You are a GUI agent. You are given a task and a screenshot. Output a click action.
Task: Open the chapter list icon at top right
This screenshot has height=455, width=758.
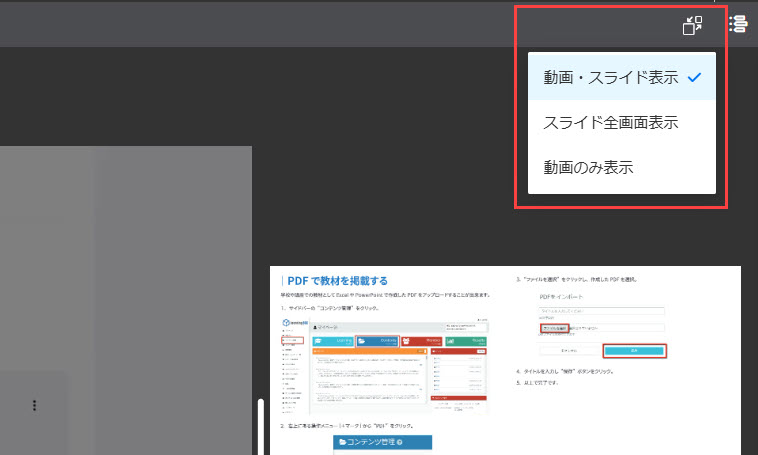click(x=738, y=24)
